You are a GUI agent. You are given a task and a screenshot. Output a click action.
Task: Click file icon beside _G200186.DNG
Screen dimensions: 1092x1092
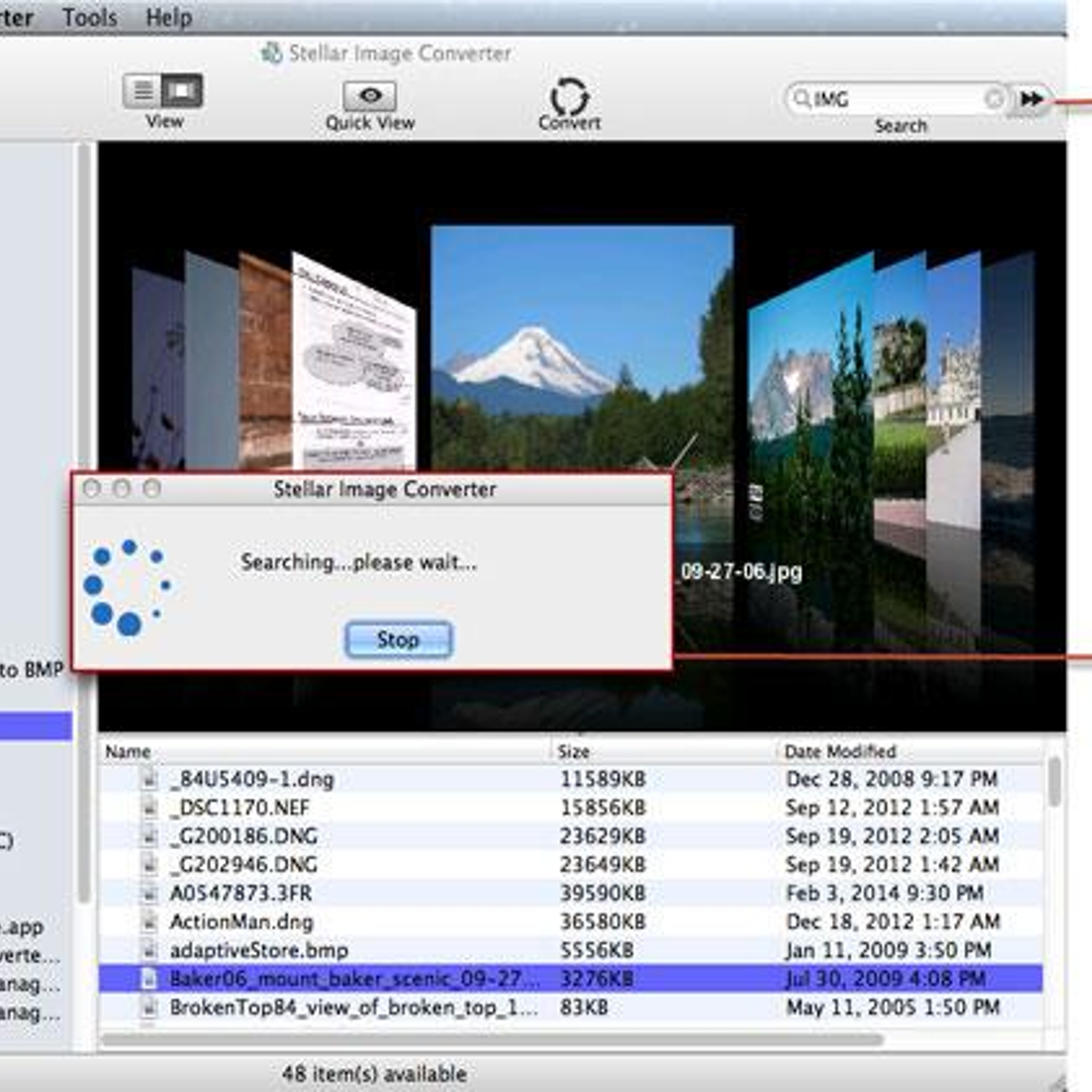149,836
